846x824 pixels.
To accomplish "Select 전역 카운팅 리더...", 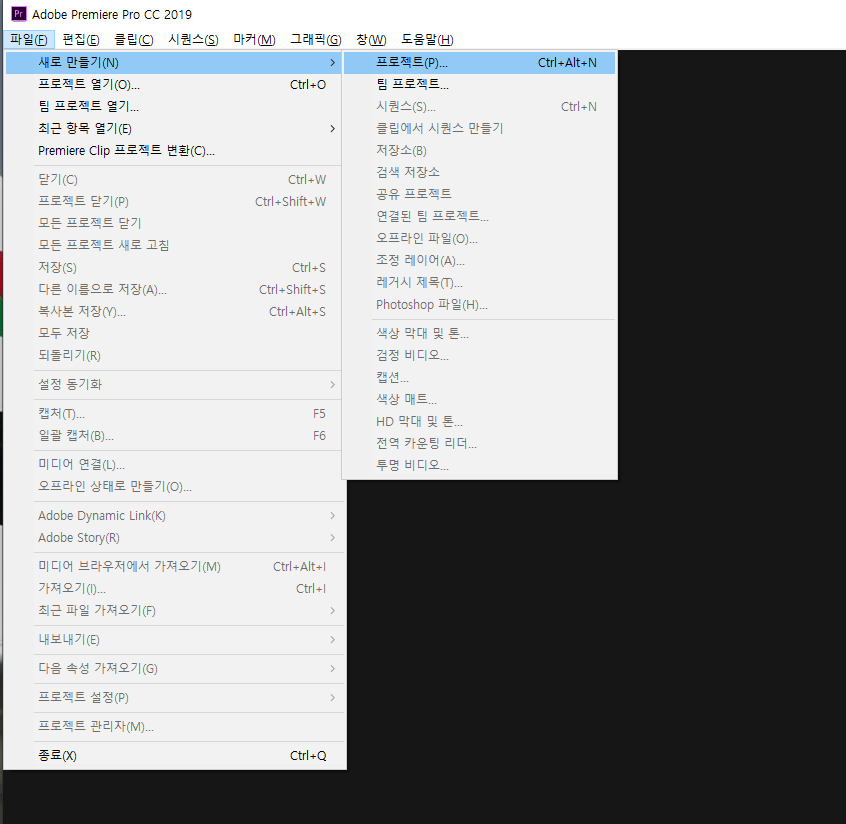I will click(480, 444).
